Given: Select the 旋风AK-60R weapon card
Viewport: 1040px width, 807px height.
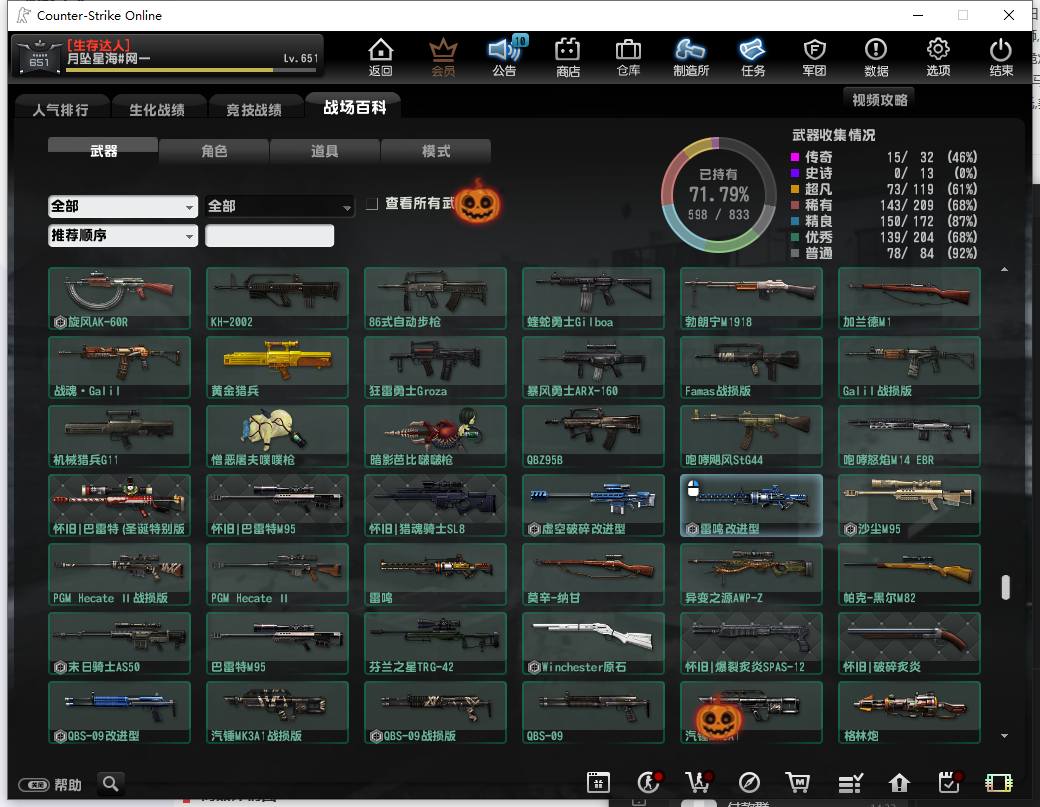Looking at the screenshot, I should (119, 298).
